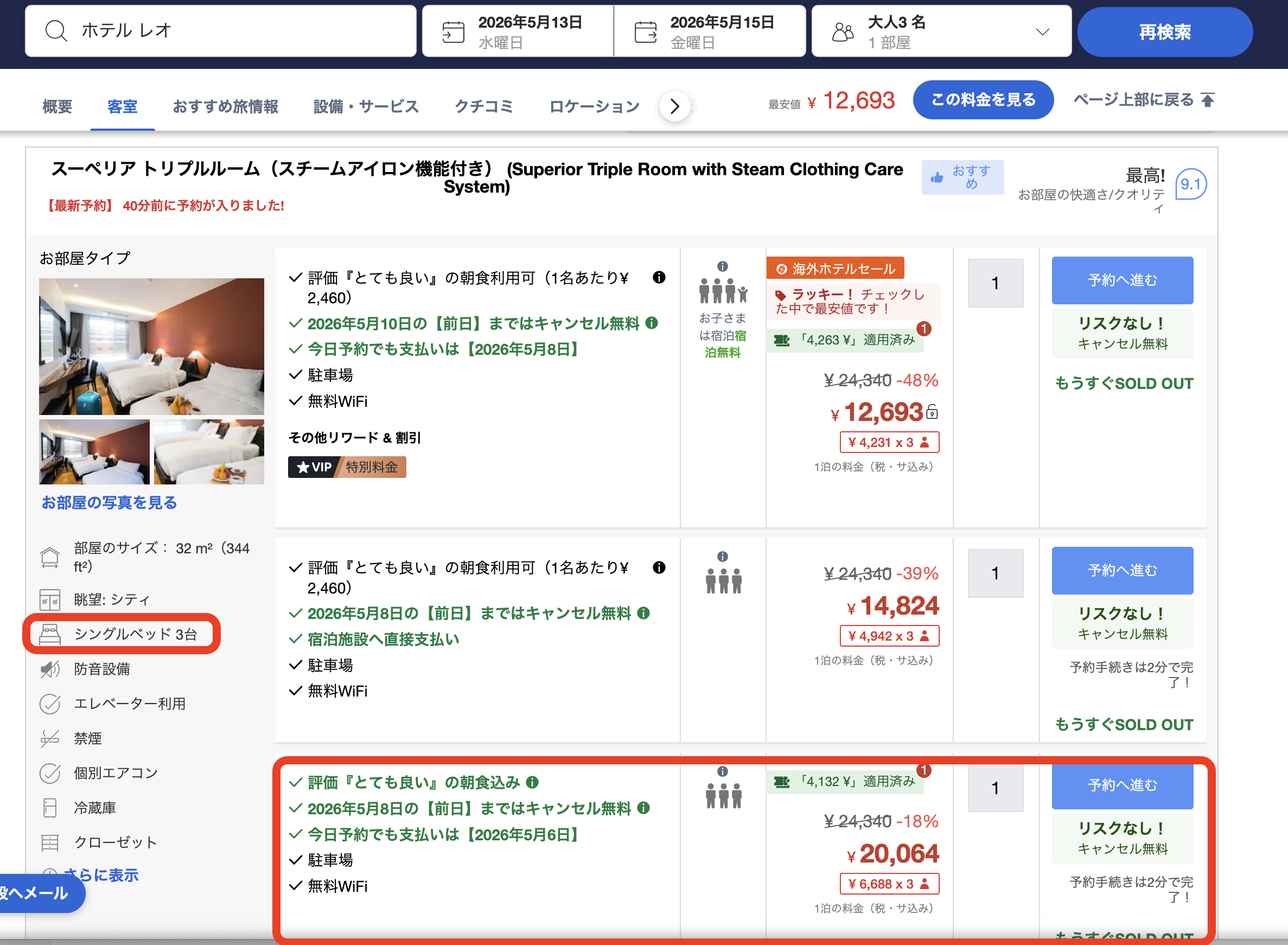Expand tab list with right chevron arrow
Image resolution: width=1288 pixels, height=945 pixels.
click(x=674, y=106)
